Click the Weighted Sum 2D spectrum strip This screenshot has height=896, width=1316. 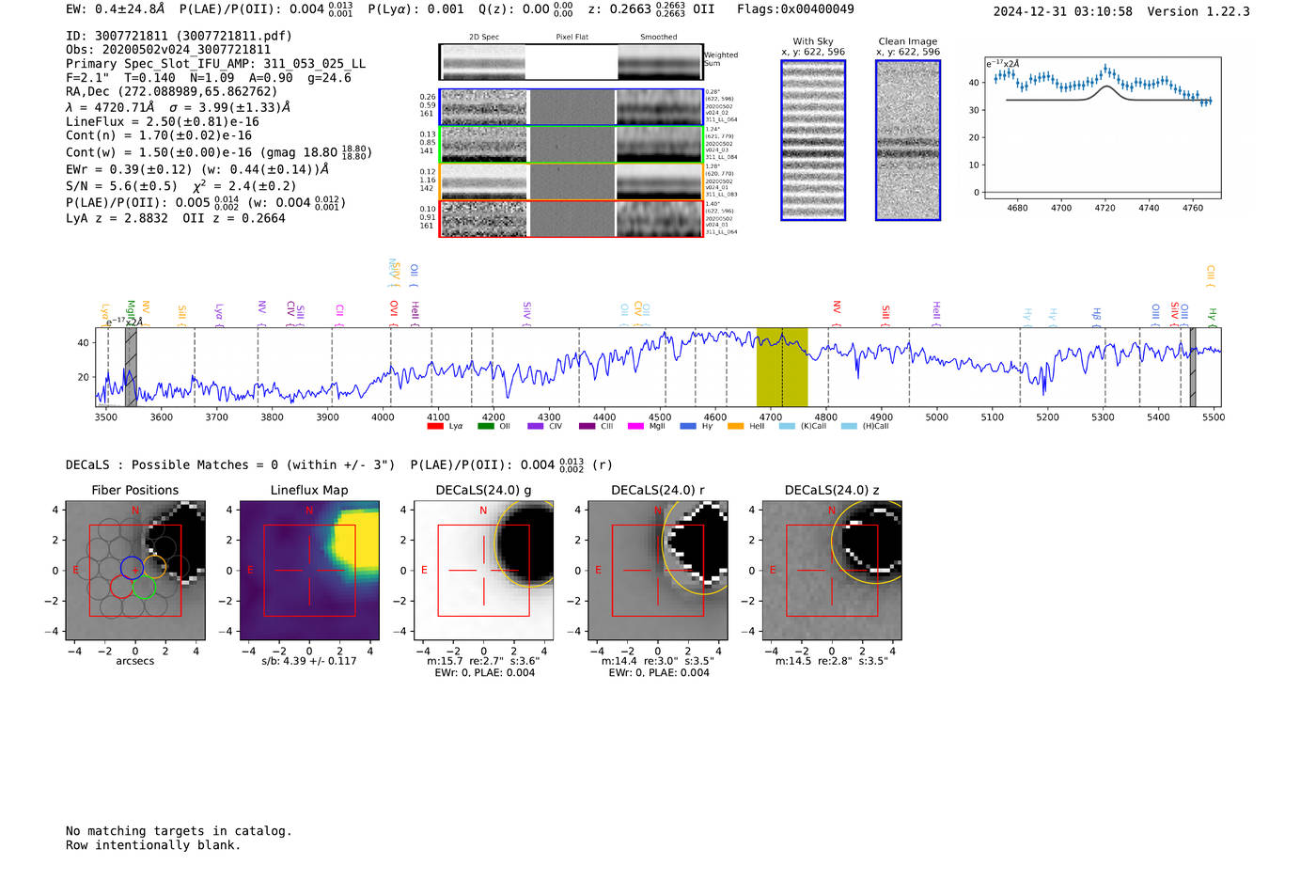pos(572,62)
